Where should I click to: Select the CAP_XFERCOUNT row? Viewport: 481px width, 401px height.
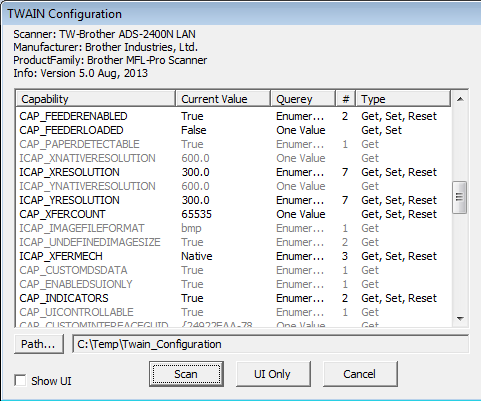click(x=233, y=214)
